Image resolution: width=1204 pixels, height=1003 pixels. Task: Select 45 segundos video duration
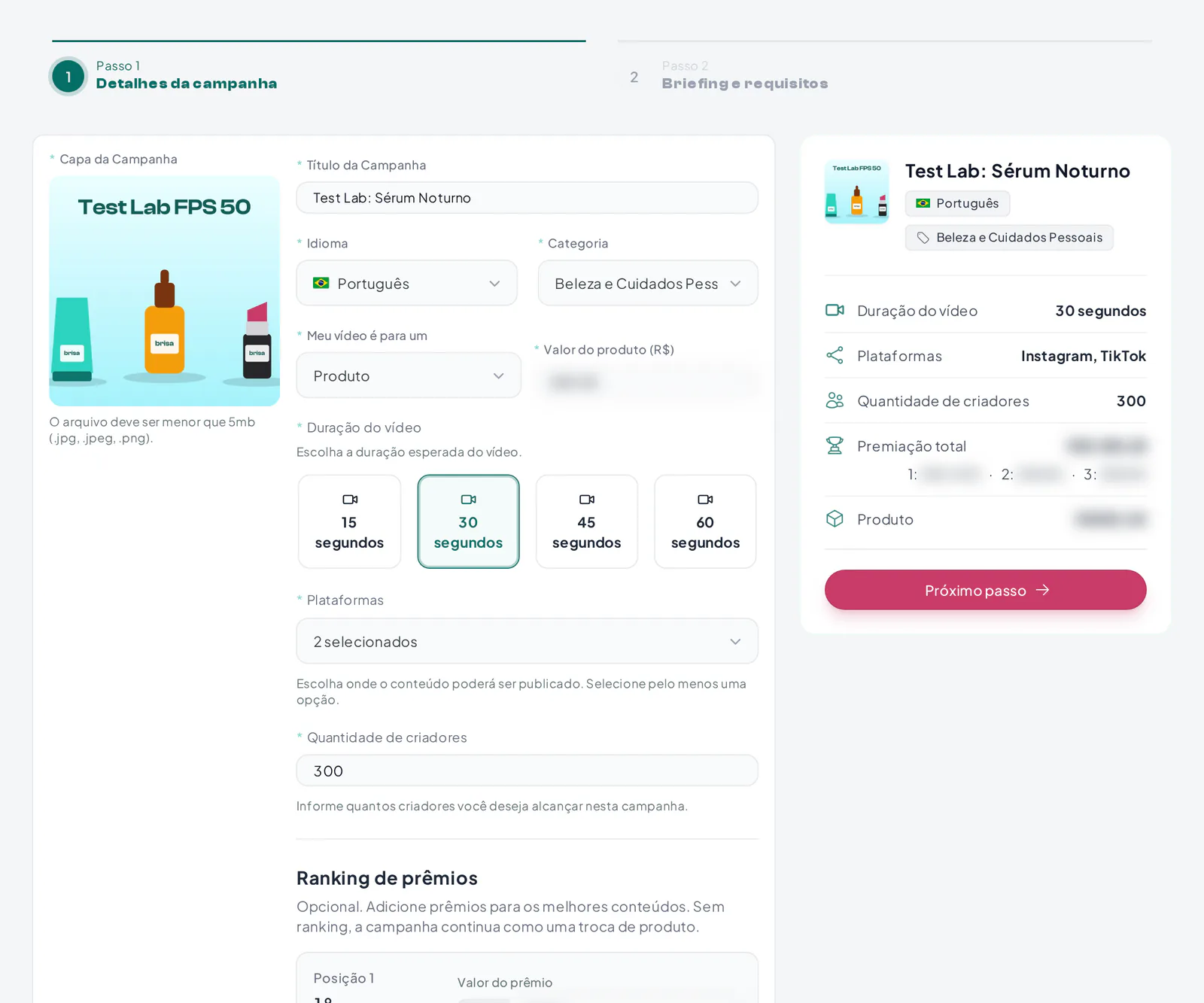(x=587, y=521)
